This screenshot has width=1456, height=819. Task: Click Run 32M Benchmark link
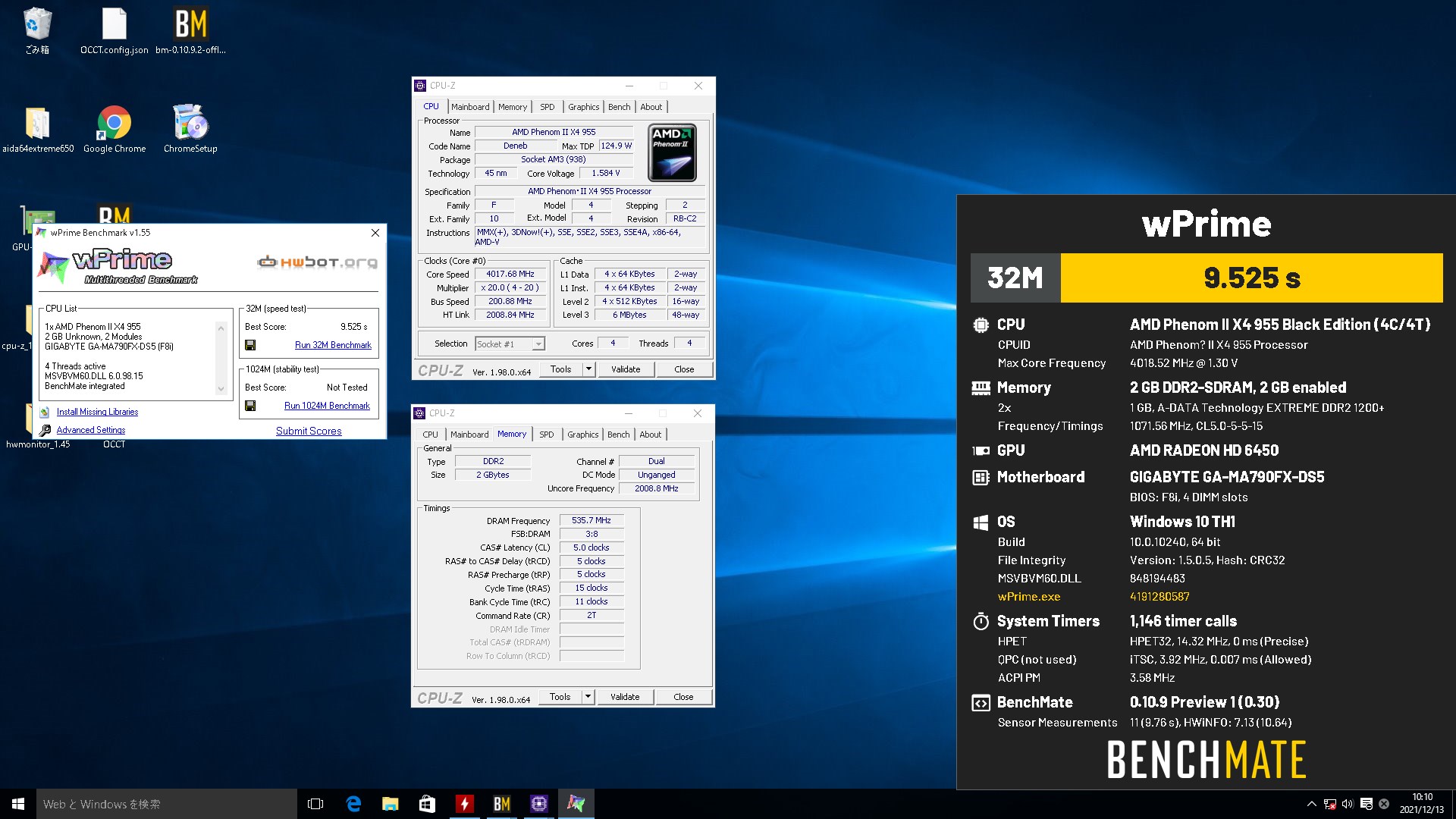point(333,345)
